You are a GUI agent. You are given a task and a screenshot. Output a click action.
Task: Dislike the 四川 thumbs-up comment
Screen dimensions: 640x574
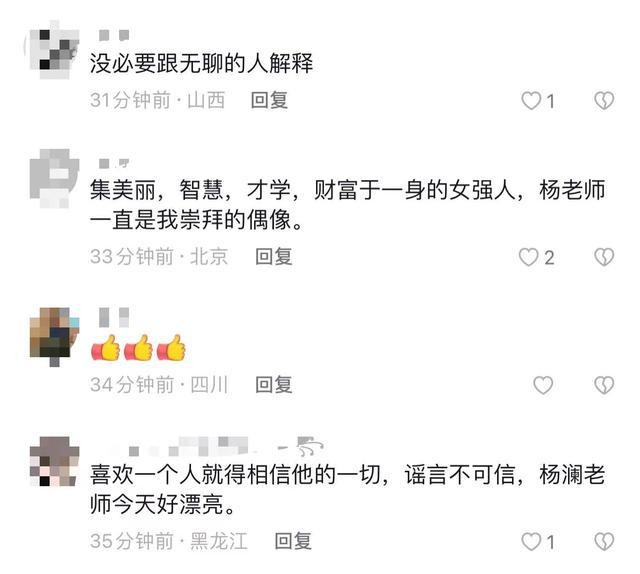604,385
